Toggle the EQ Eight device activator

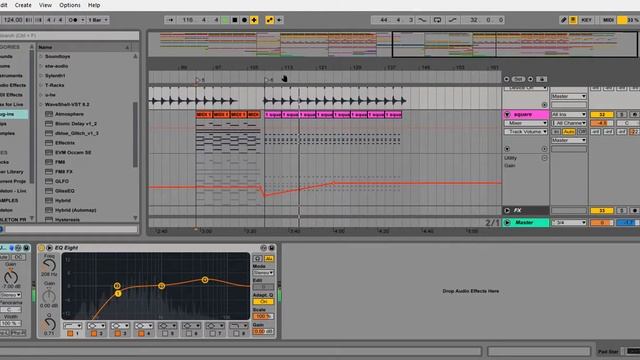(x=41, y=248)
